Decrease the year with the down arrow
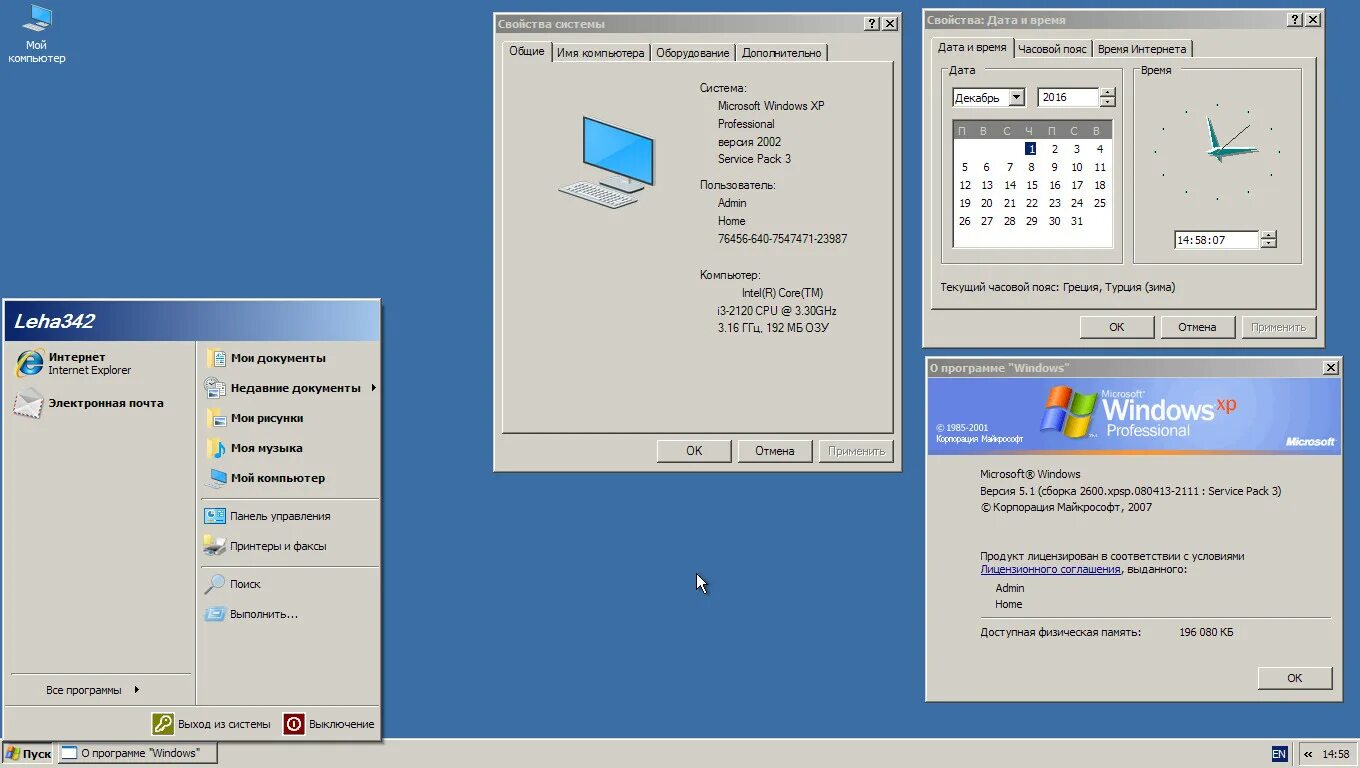The height and width of the screenshot is (768, 1360). point(1107,102)
